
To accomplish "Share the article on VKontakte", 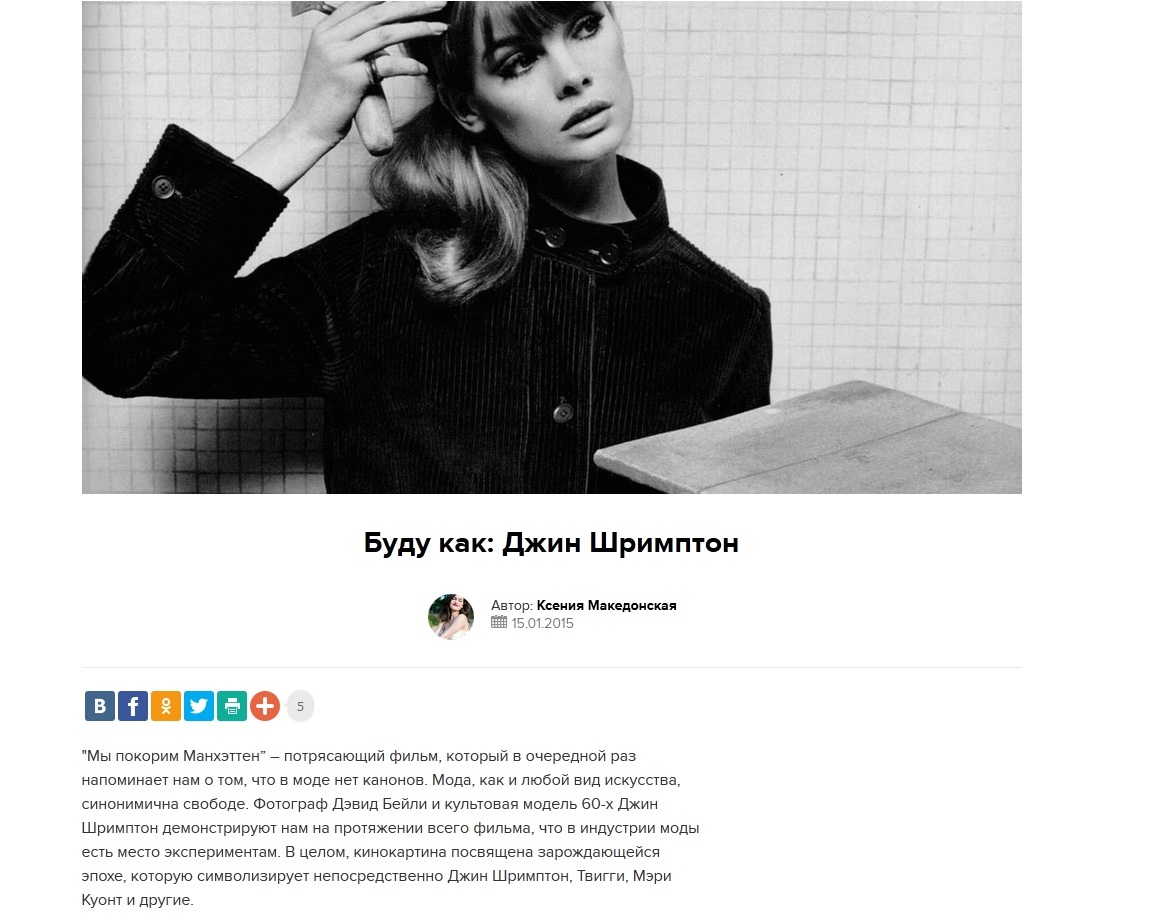I will pos(100,706).
